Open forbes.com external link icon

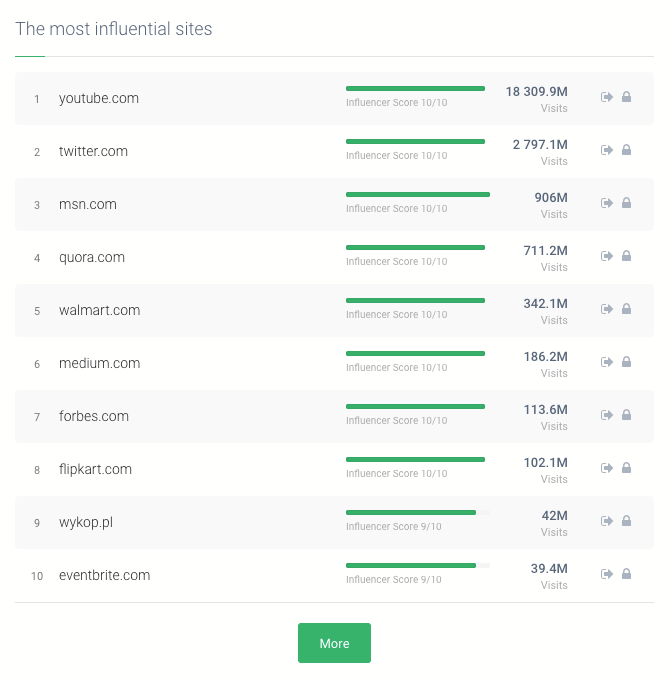coord(607,415)
